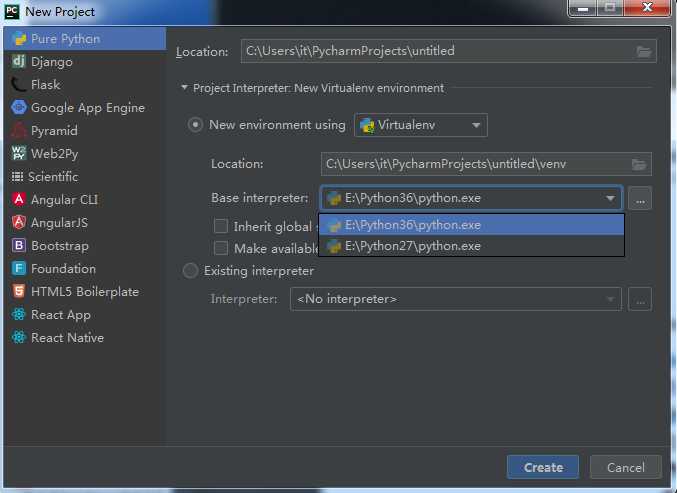
Task: Select Existing interpreter radio button
Action: tap(190, 271)
